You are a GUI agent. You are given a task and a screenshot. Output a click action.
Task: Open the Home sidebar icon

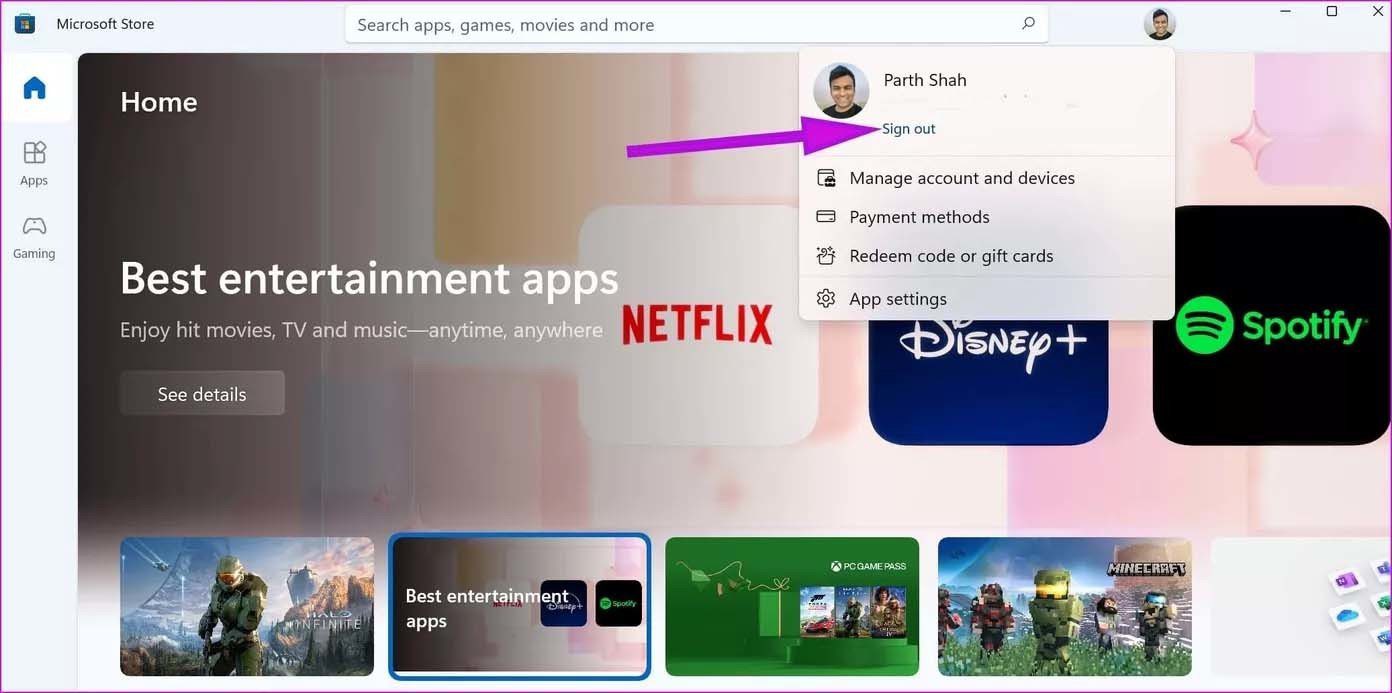(35, 88)
